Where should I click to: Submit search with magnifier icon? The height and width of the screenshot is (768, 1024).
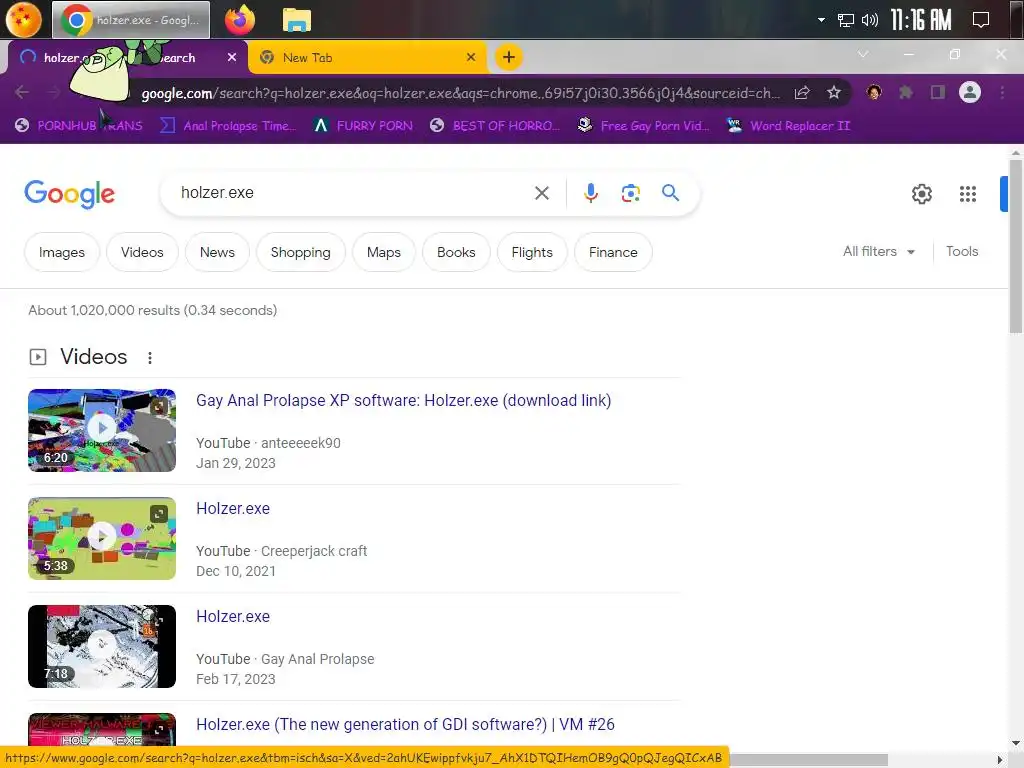click(x=671, y=193)
